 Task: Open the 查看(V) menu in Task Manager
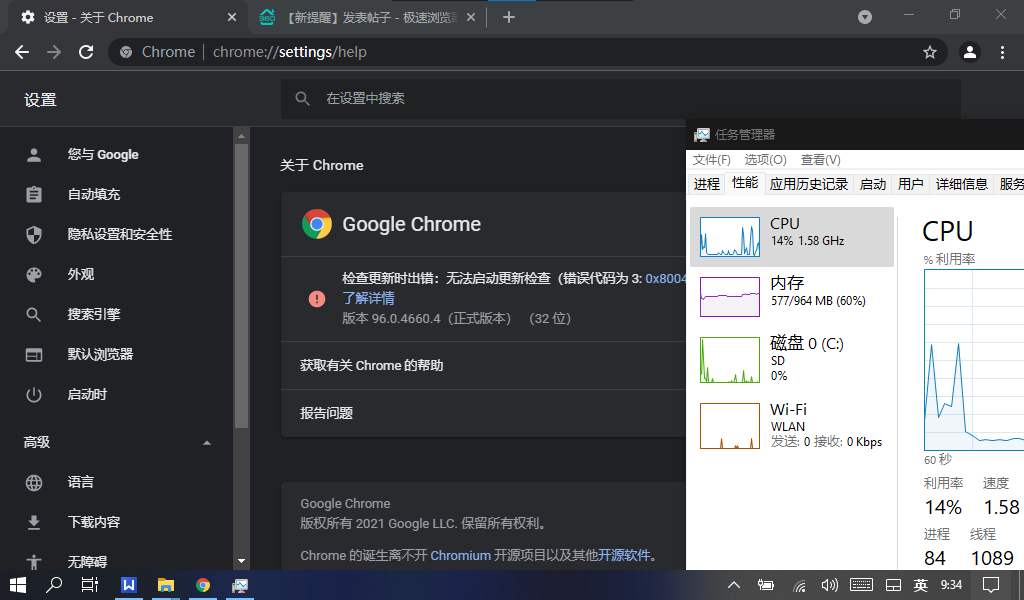pyautogui.click(x=820, y=160)
